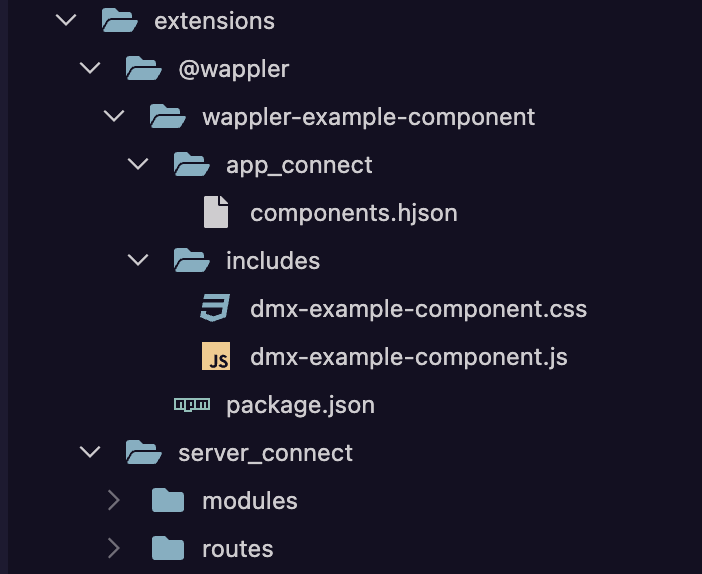
Task: Click the file icon for components.hjson
Action: click(x=215, y=212)
